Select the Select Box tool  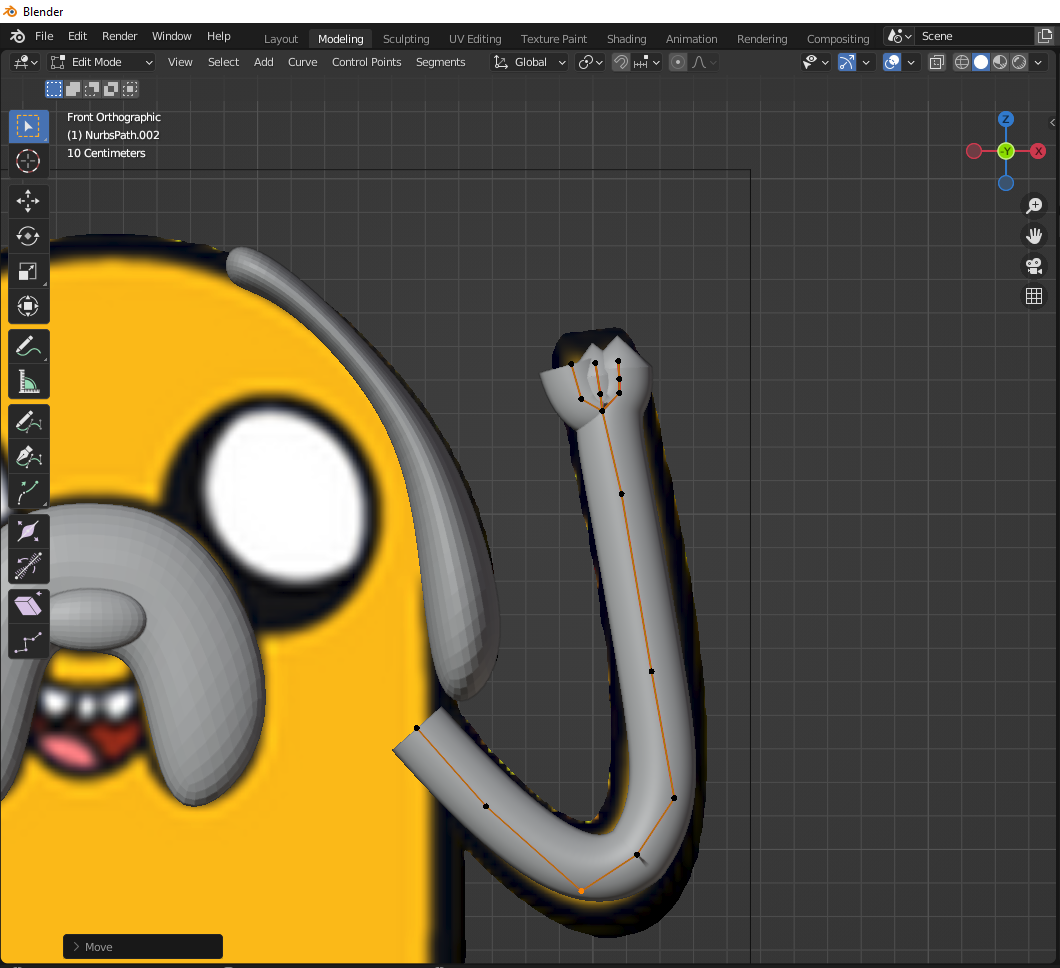28,126
